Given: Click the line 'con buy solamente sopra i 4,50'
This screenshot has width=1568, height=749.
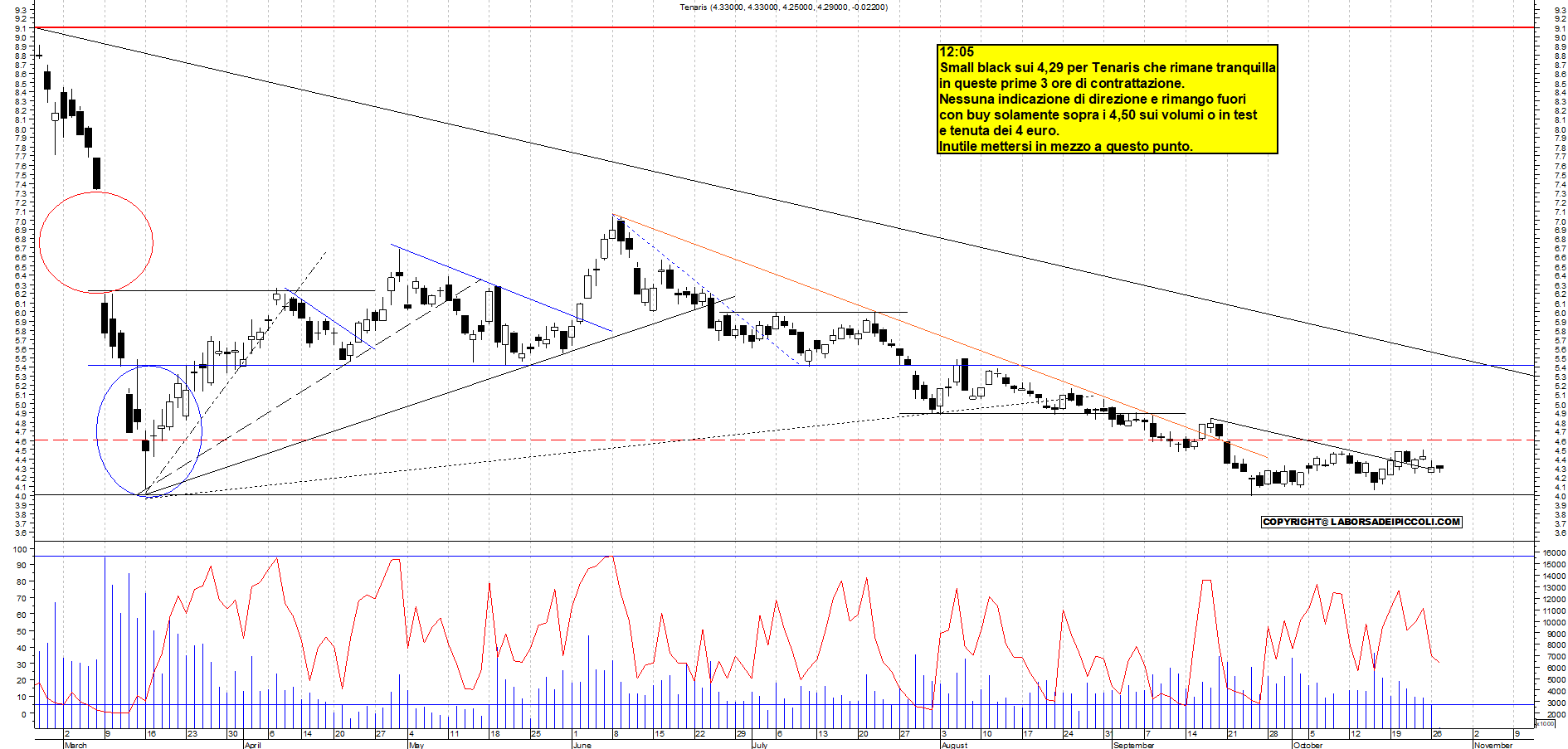Looking at the screenshot, I should point(1037,114).
